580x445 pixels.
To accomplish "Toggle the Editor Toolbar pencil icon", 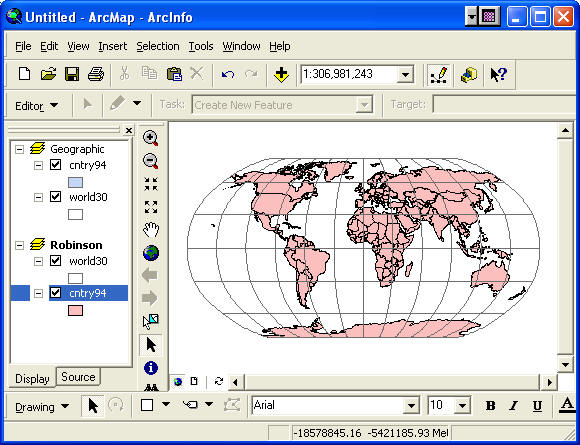I will coord(439,74).
